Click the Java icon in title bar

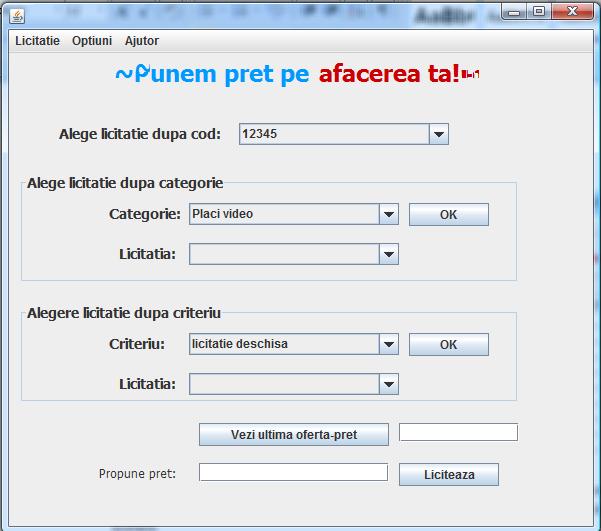coord(18,15)
